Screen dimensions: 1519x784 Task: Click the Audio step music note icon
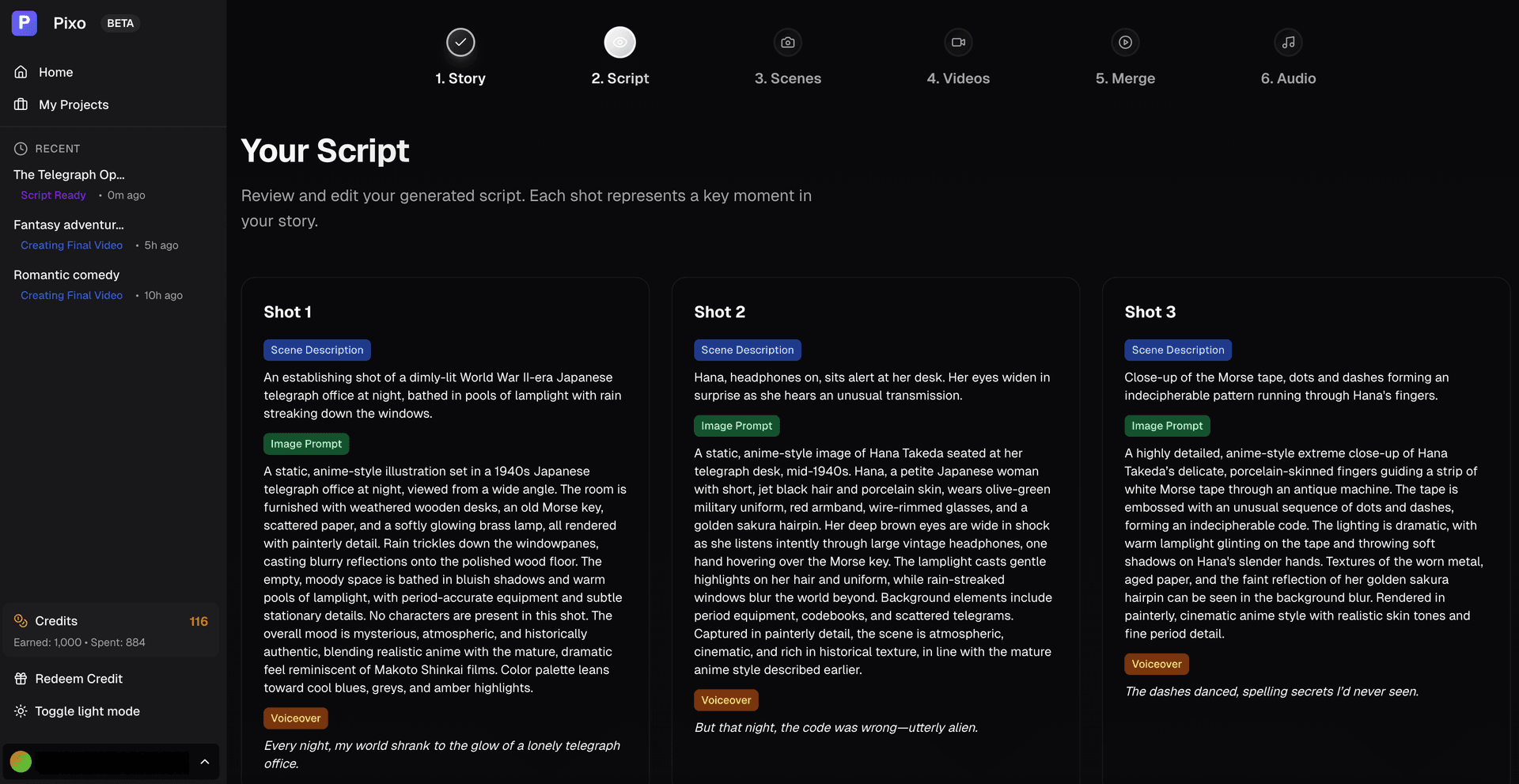coord(1288,42)
